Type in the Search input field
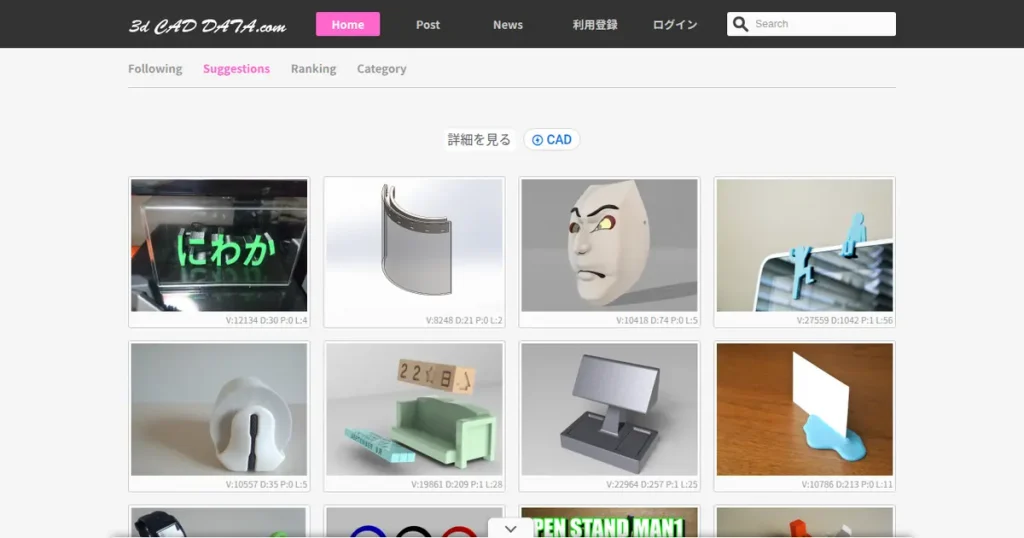Screen dimensions: 1024x538 point(820,24)
